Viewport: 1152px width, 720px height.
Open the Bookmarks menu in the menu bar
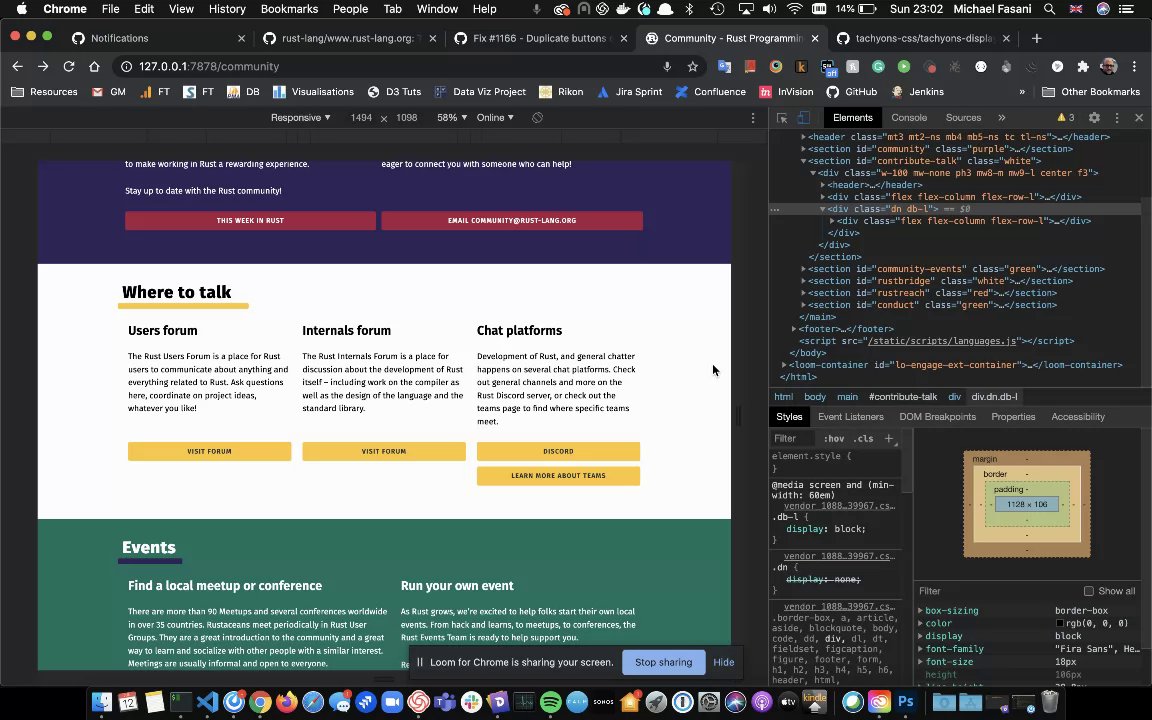click(289, 9)
